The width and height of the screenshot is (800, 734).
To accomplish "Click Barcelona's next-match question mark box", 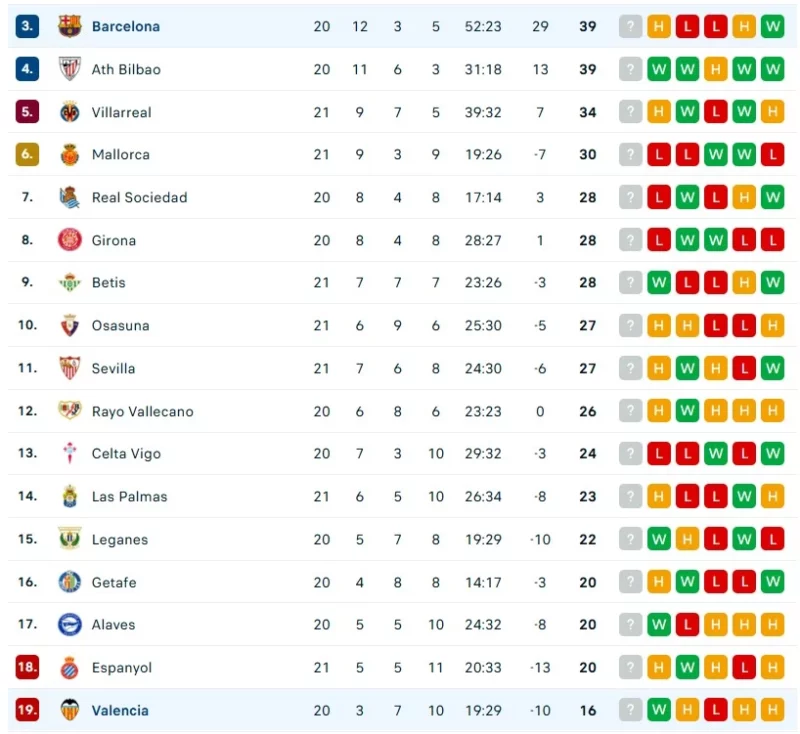I will click(630, 26).
